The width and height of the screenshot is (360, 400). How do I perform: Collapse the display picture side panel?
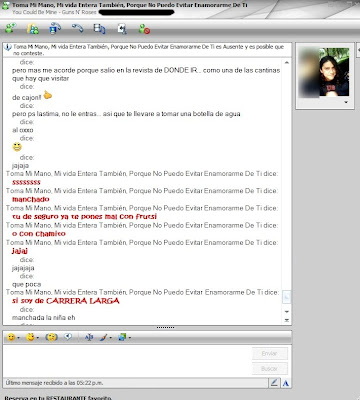click(x=358, y=50)
